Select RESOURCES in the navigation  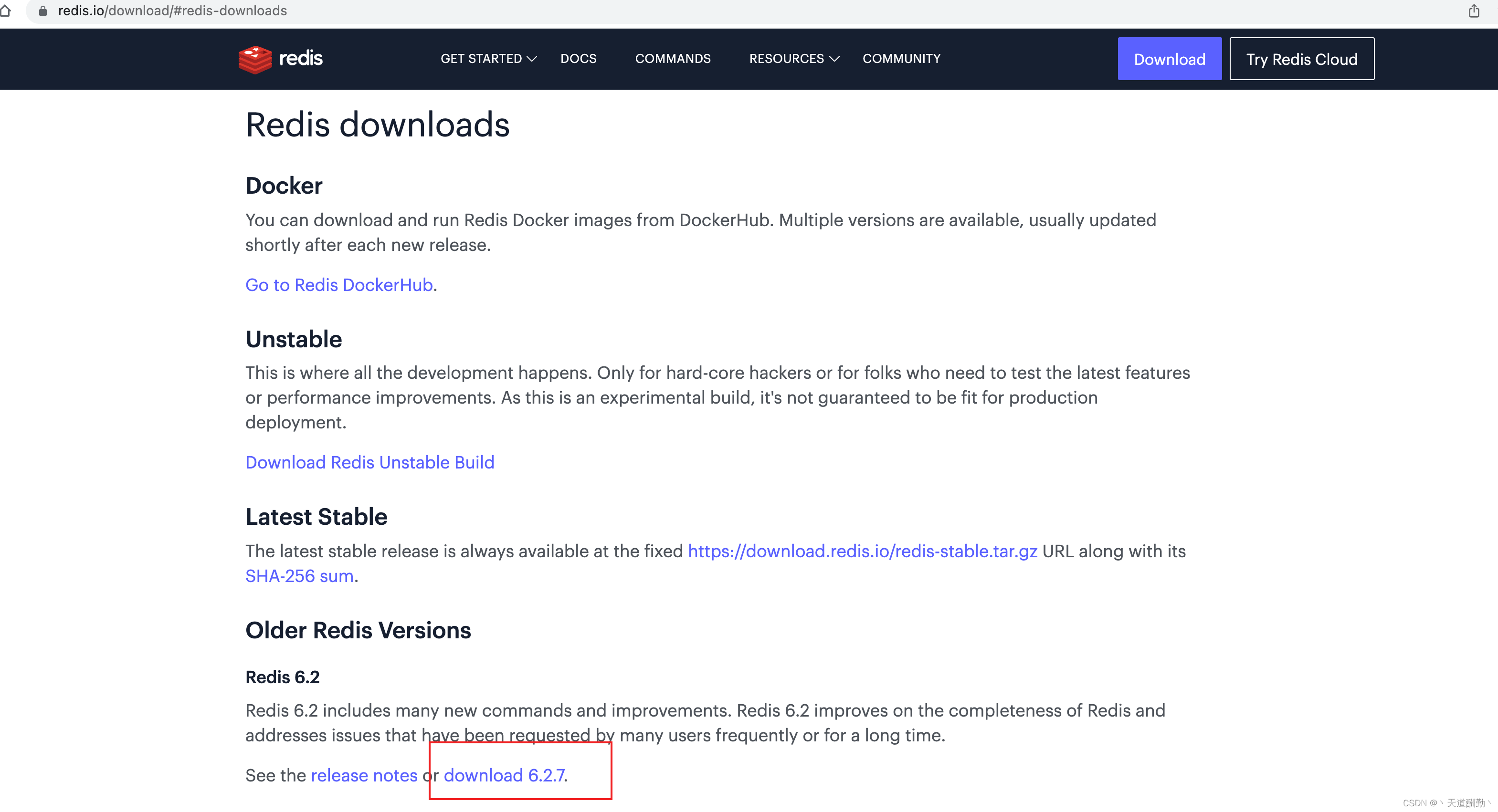786,58
